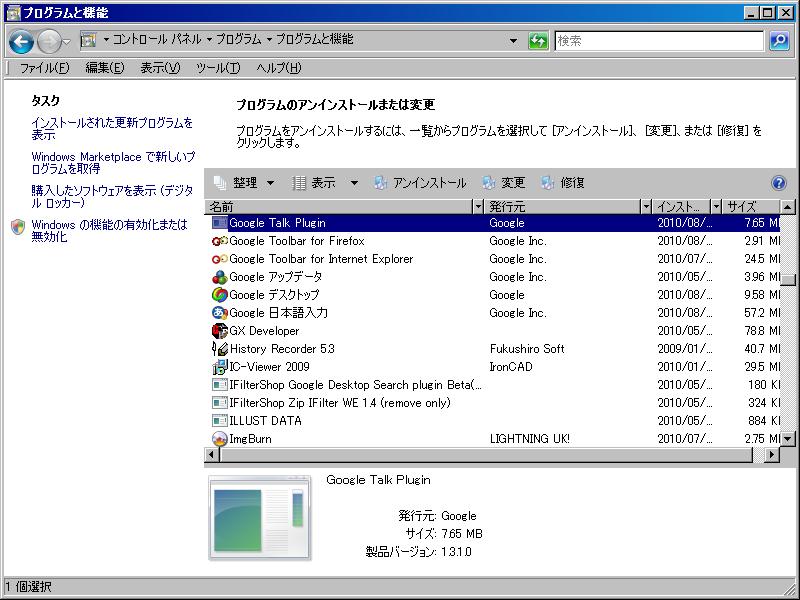Expand the recent pages arrow beside Forward button

(x=66, y=41)
